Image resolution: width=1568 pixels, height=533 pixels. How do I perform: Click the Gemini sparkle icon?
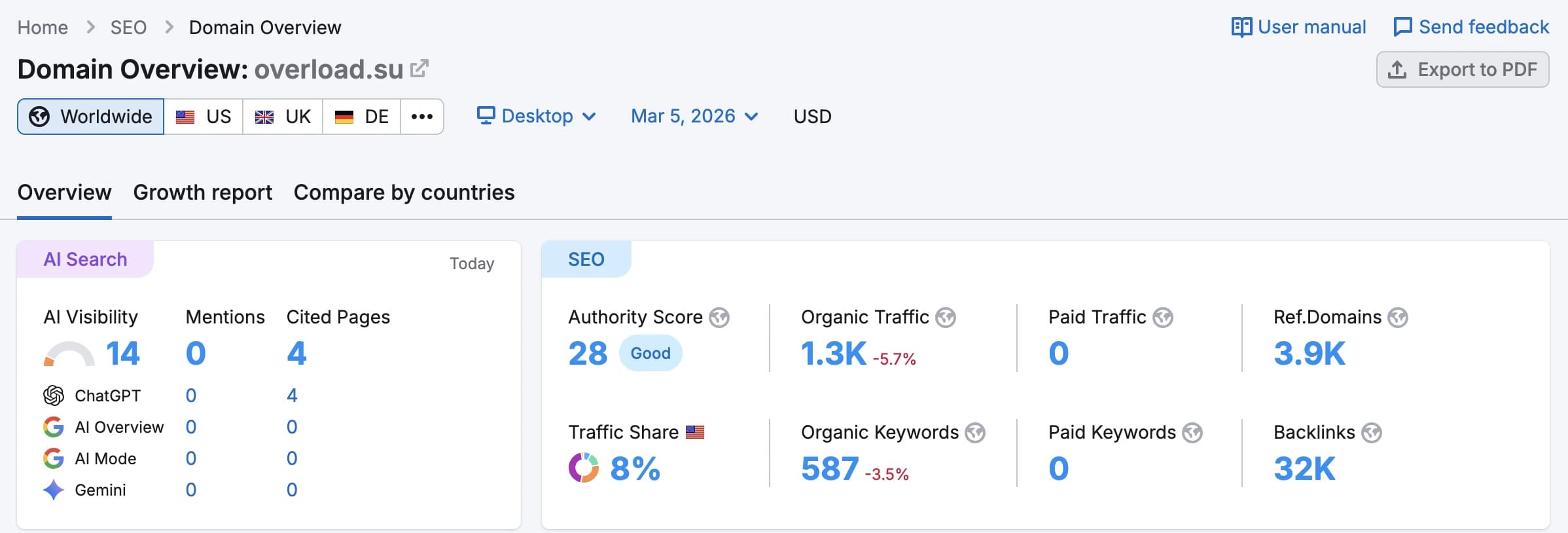(54, 490)
